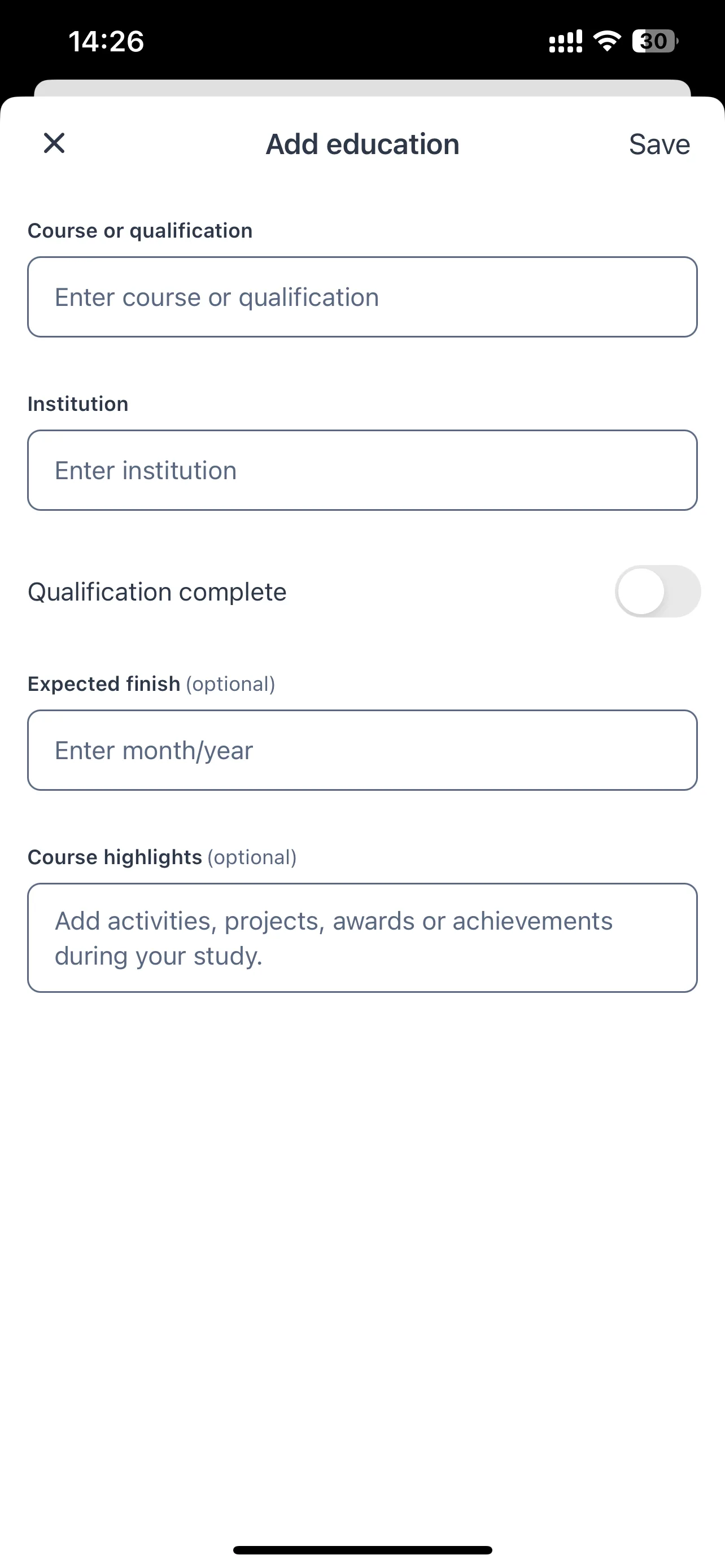The height and width of the screenshot is (1568, 725).
Task: Tap the cellular signal bars icon
Action: point(566,41)
